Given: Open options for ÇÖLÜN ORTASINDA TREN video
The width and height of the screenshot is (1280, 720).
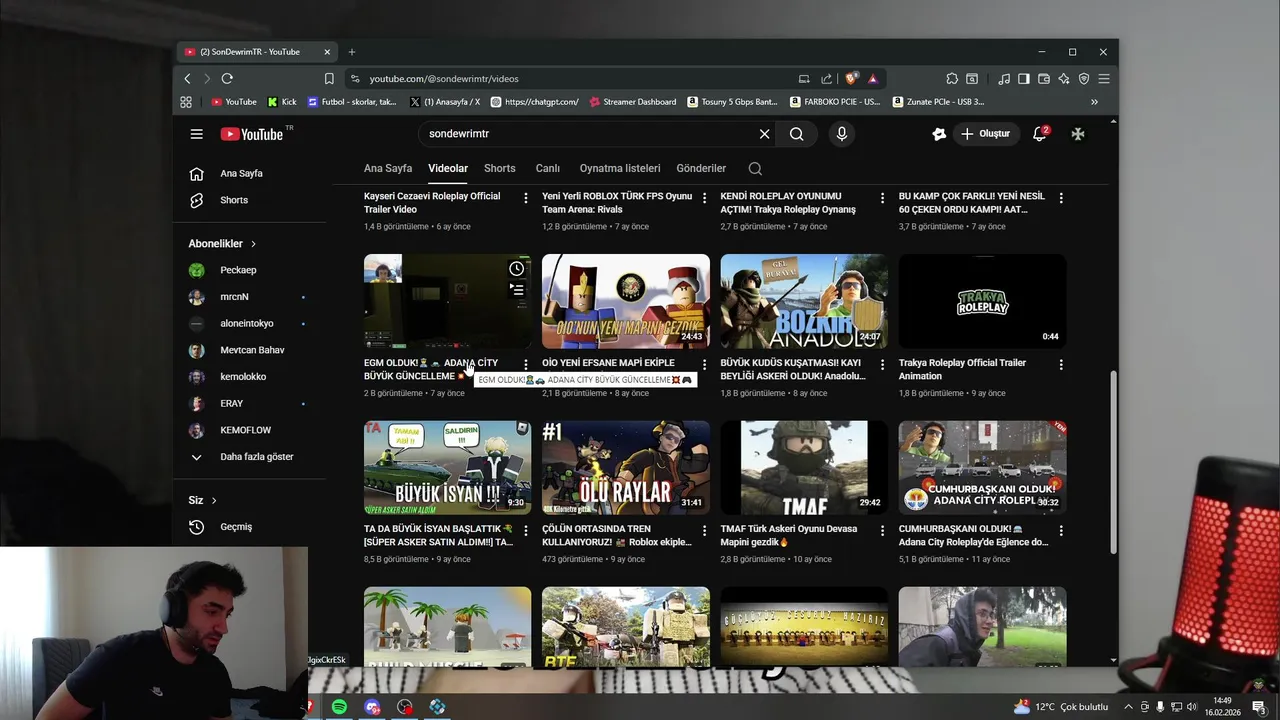Looking at the screenshot, I should [x=704, y=531].
